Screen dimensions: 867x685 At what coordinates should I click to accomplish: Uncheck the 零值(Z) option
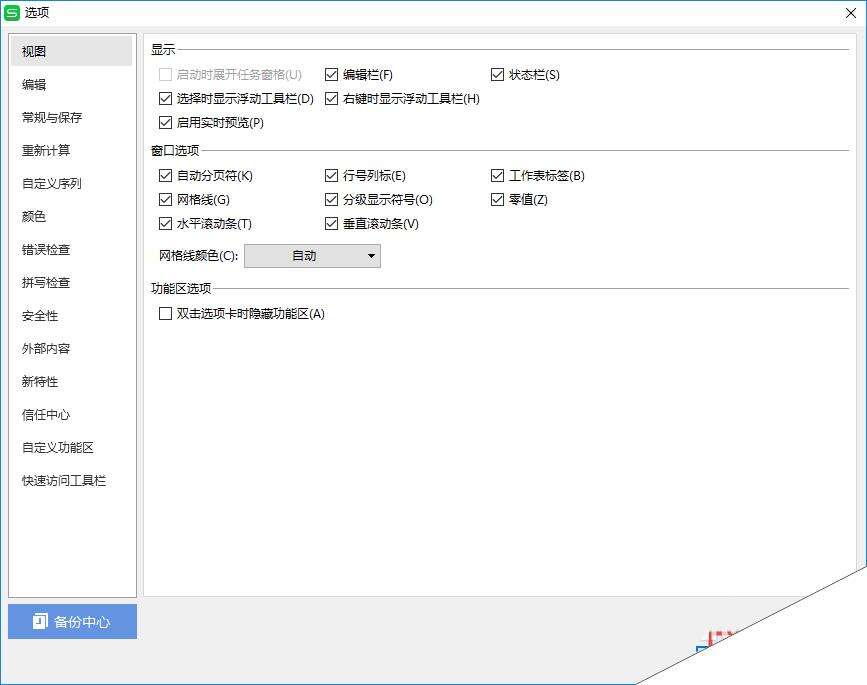coord(497,199)
